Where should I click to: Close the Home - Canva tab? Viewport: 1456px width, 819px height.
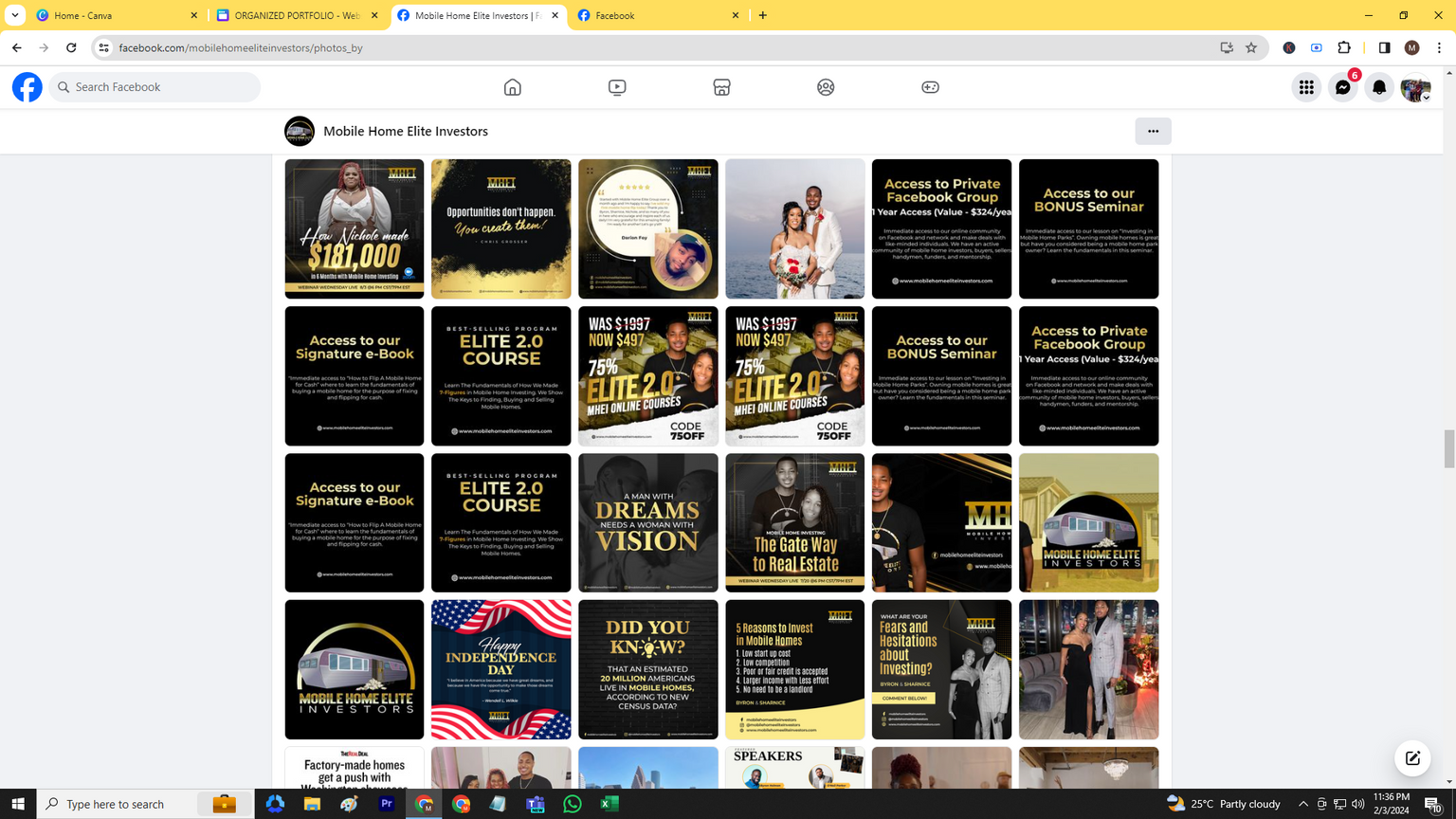tap(193, 15)
